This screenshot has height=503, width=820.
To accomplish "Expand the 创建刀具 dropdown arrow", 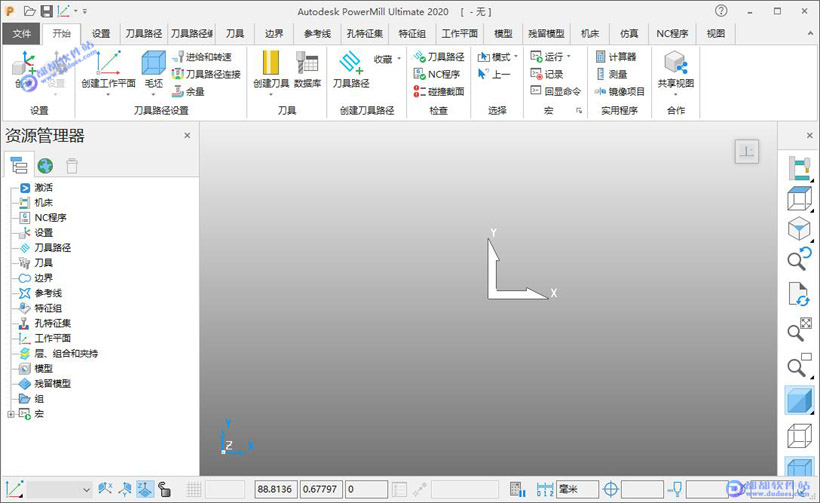I will (x=271, y=95).
